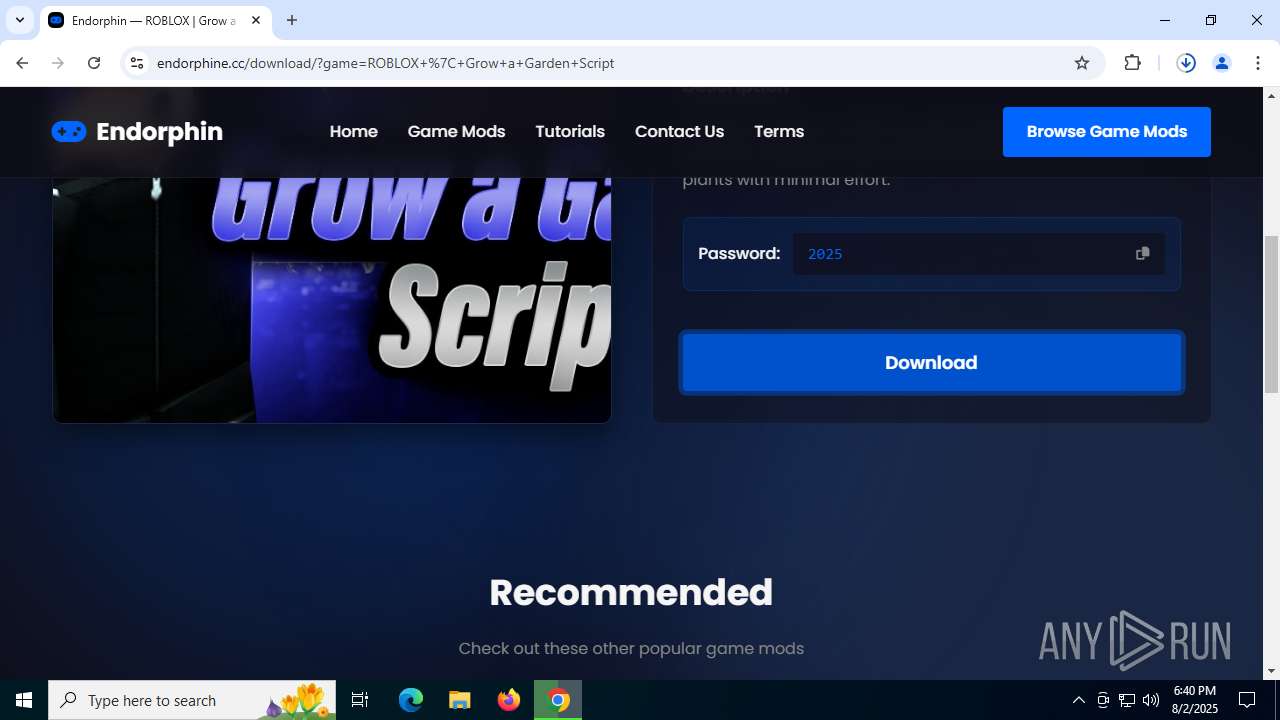
Task: Click the "Check out these other popular game mods" text
Action: 631,649
